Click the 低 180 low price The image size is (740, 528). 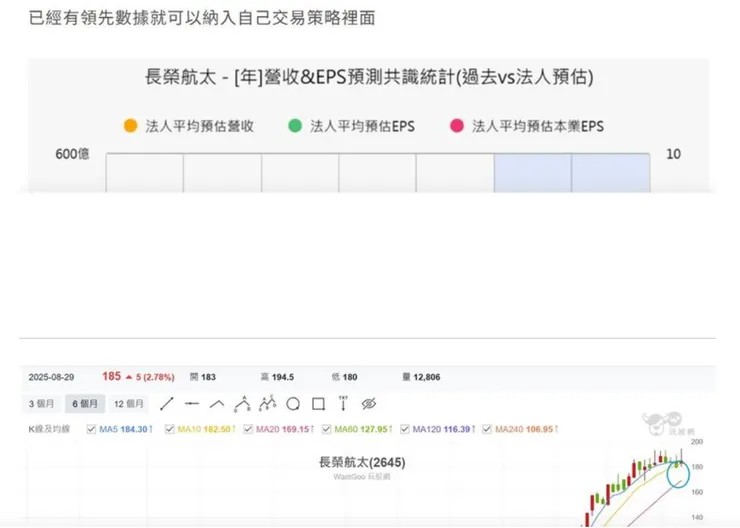click(345, 377)
